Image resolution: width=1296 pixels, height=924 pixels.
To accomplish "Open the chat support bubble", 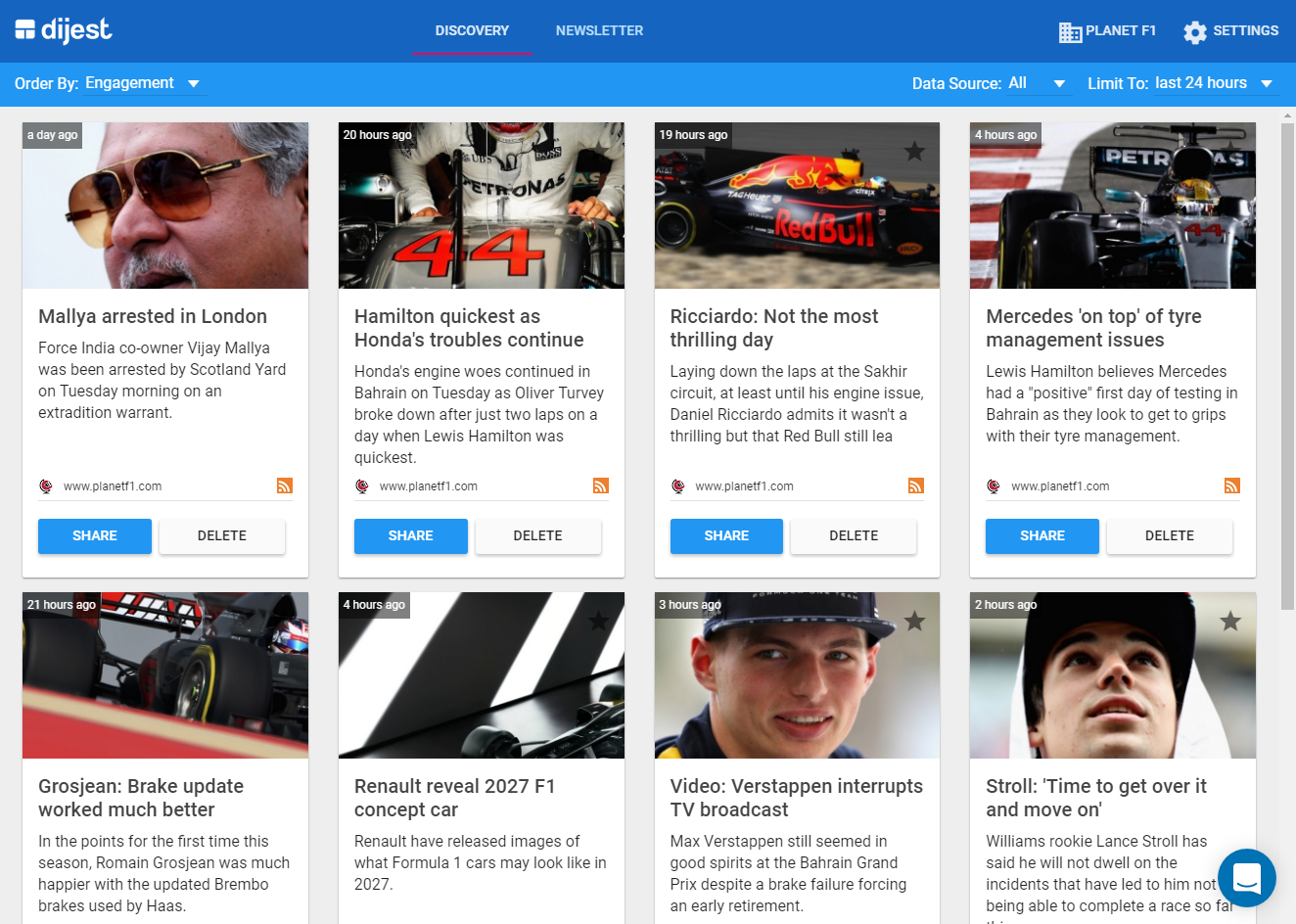I will pyautogui.click(x=1246, y=878).
